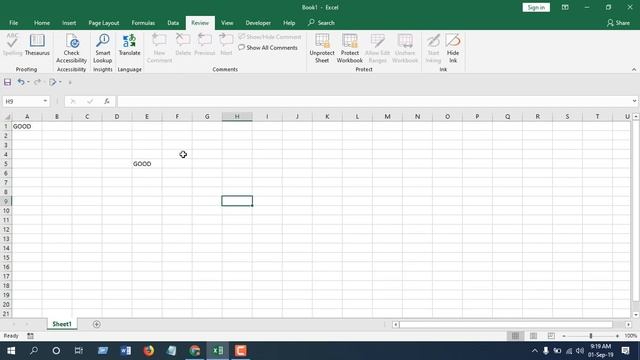This screenshot has height=360, width=640.
Task: Click the Insert Function fx icon
Action: (107, 101)
